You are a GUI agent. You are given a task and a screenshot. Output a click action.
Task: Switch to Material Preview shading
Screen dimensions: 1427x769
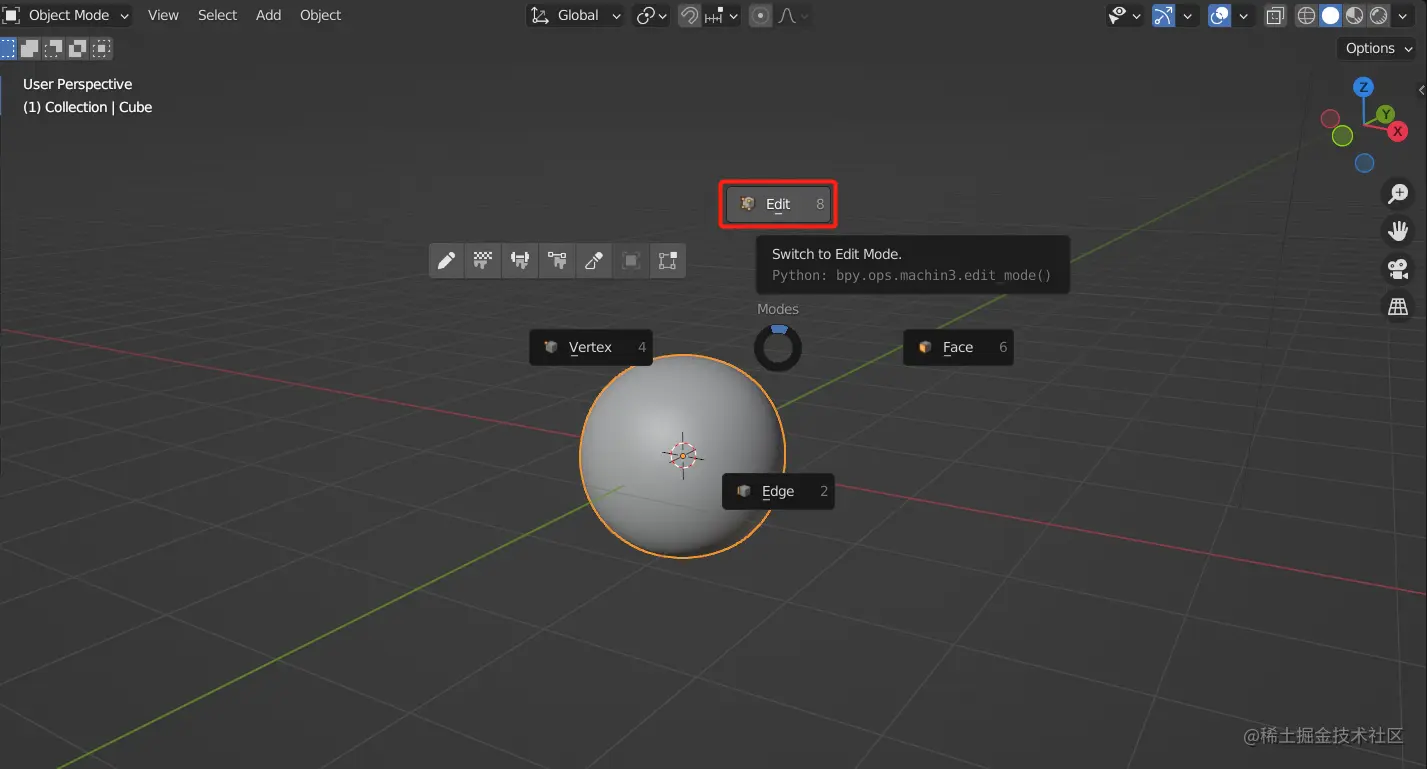[1355, 15]
